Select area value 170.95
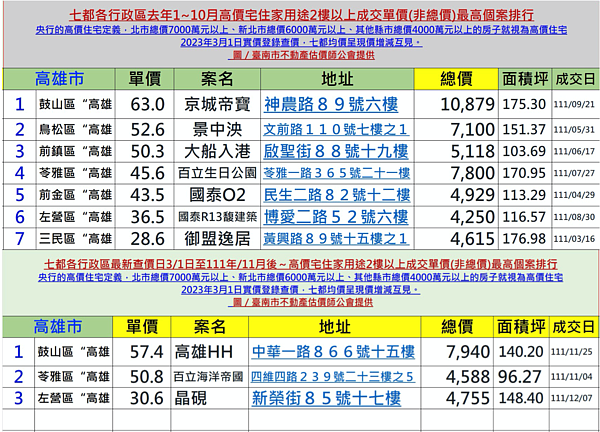This screenshot has height=432, width=600. (x=524, y=173)
